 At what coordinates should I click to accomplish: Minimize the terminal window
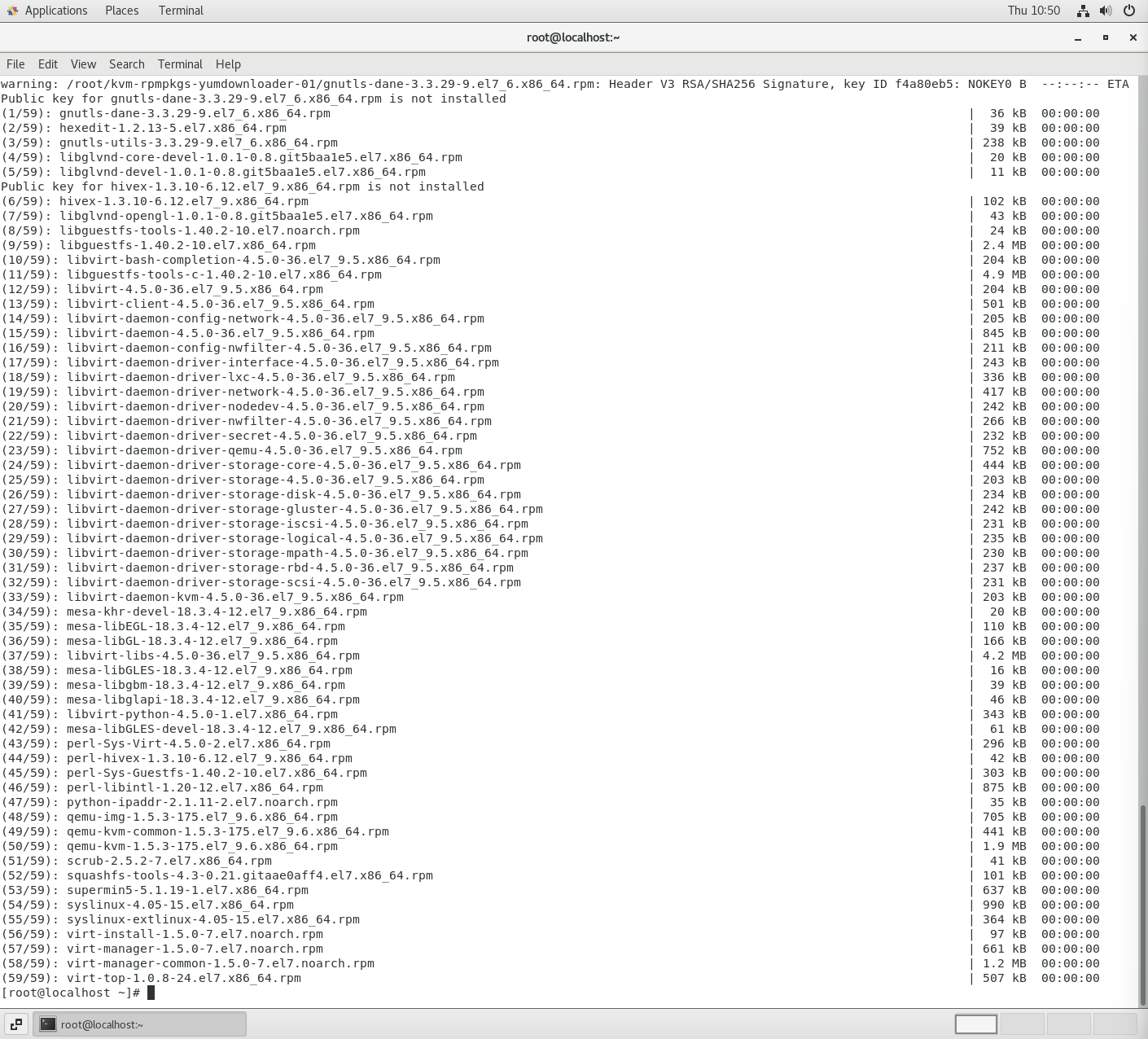click(1078, 37)
